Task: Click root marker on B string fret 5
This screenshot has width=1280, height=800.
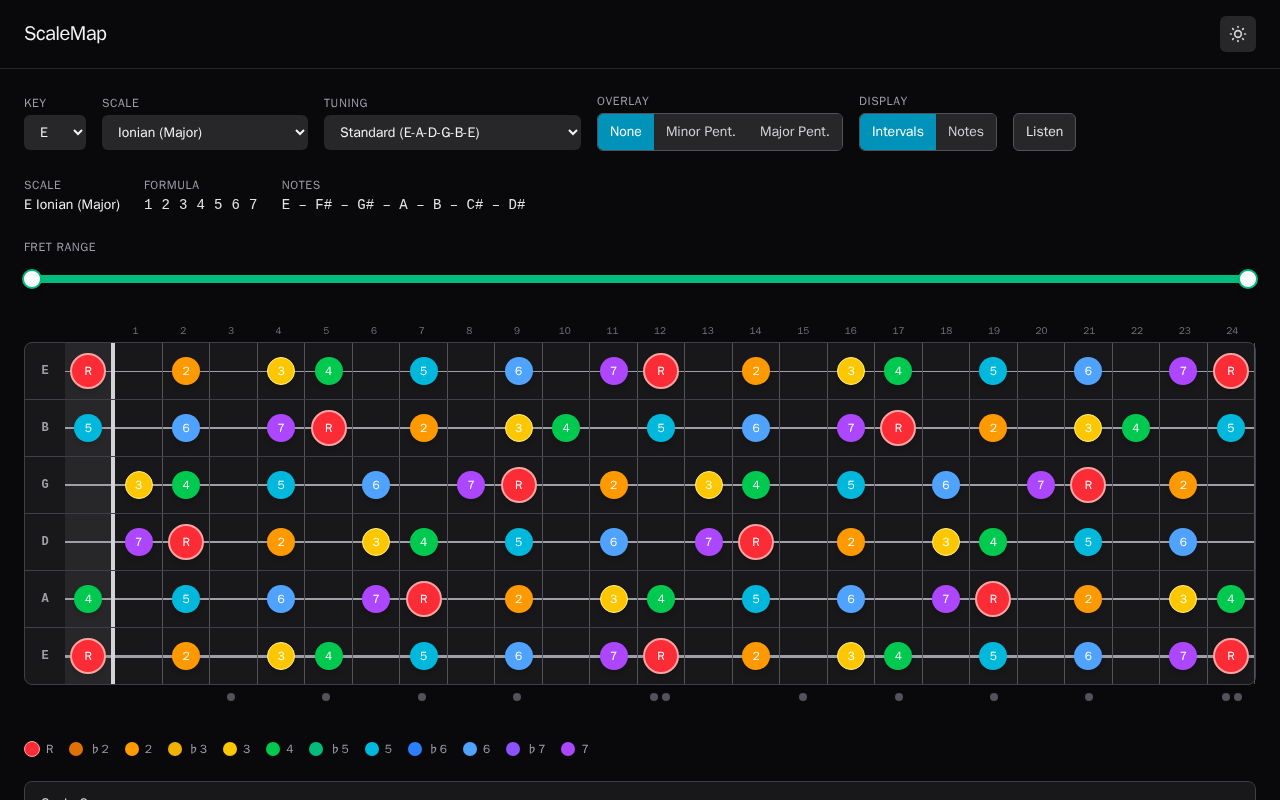Action: (329, 428)
